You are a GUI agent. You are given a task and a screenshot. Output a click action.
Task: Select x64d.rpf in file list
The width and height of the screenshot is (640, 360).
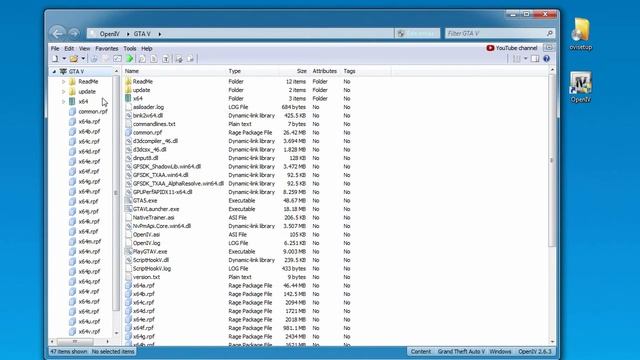[x=144, y=311]
